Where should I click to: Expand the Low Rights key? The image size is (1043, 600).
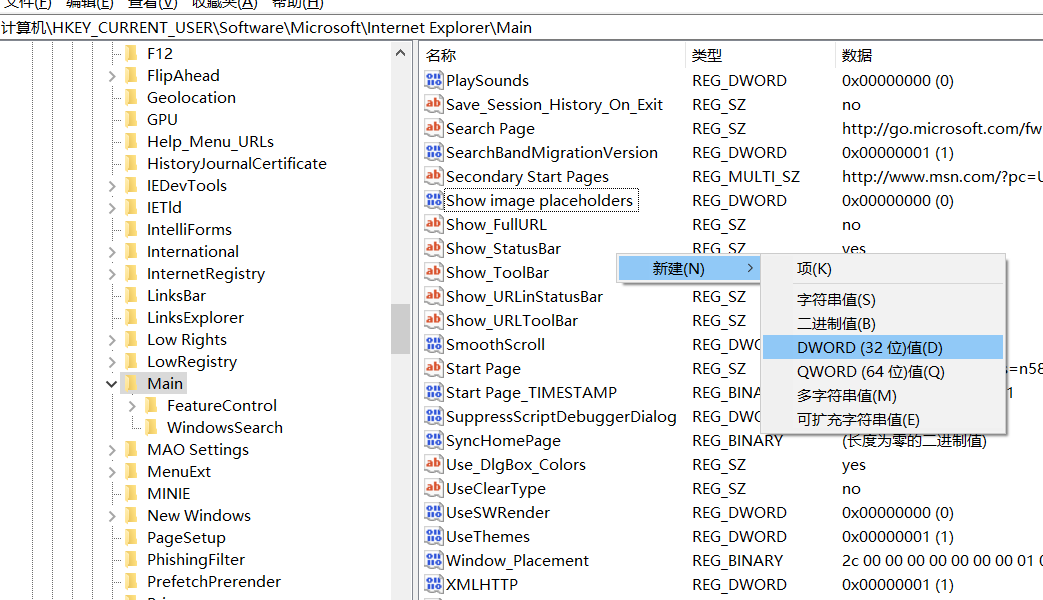tap(112, 339)
